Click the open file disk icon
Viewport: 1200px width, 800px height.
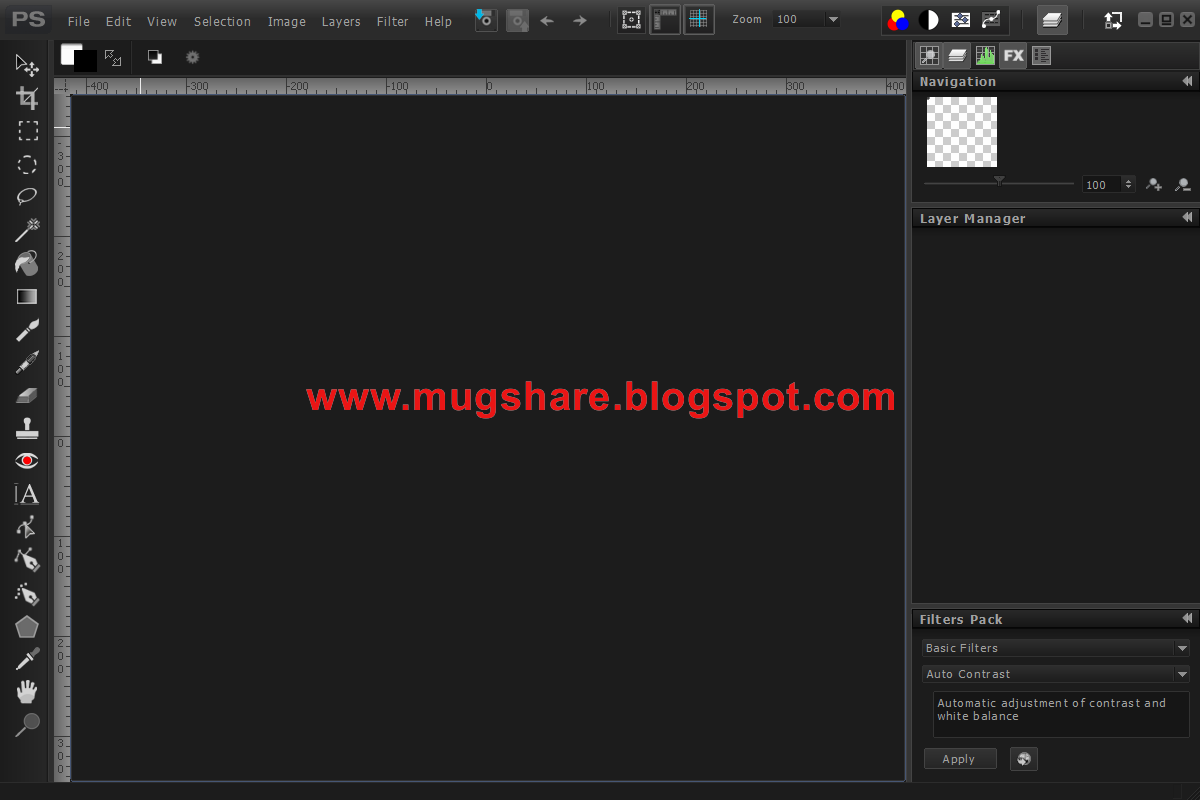click(x=486, y=19)
